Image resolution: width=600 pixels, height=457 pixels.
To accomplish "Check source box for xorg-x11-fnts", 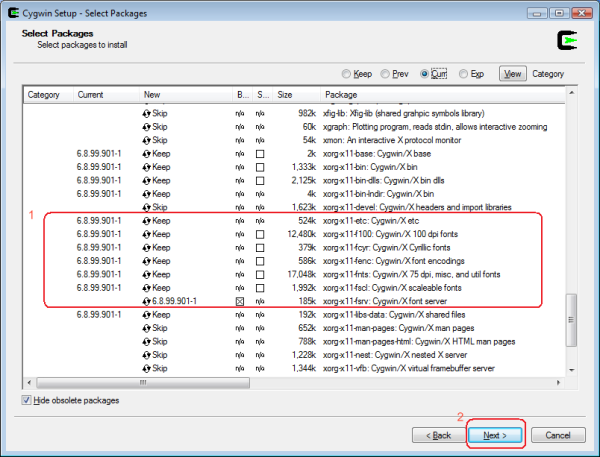I will click(260, 274).
